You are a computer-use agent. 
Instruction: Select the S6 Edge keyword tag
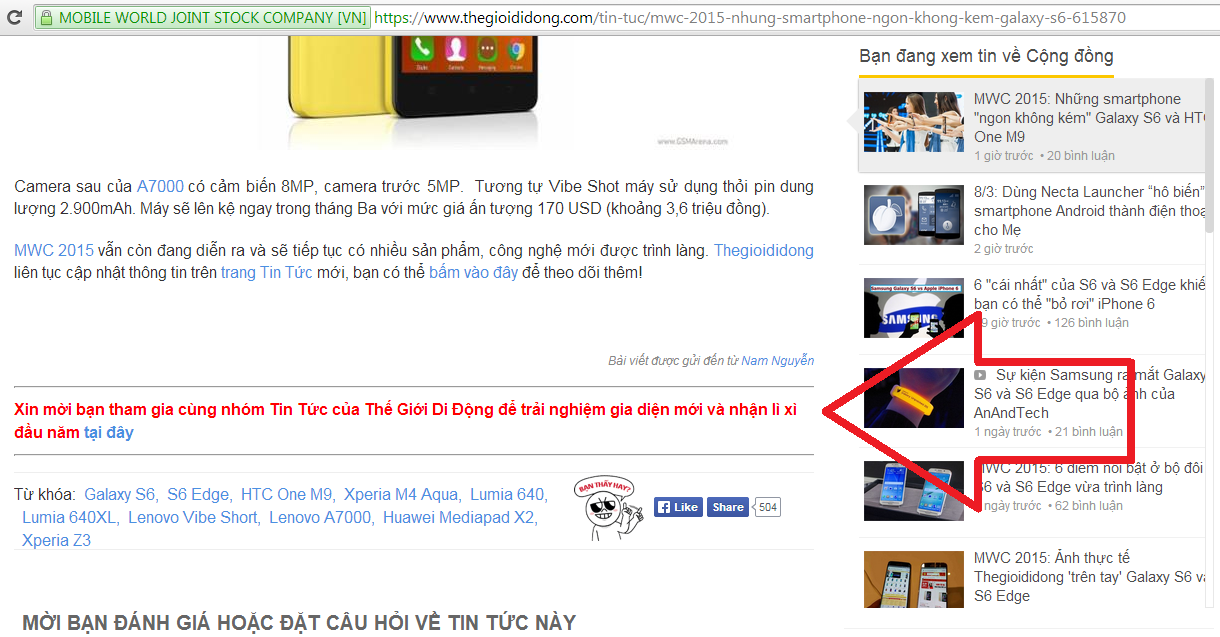[198, 494]
